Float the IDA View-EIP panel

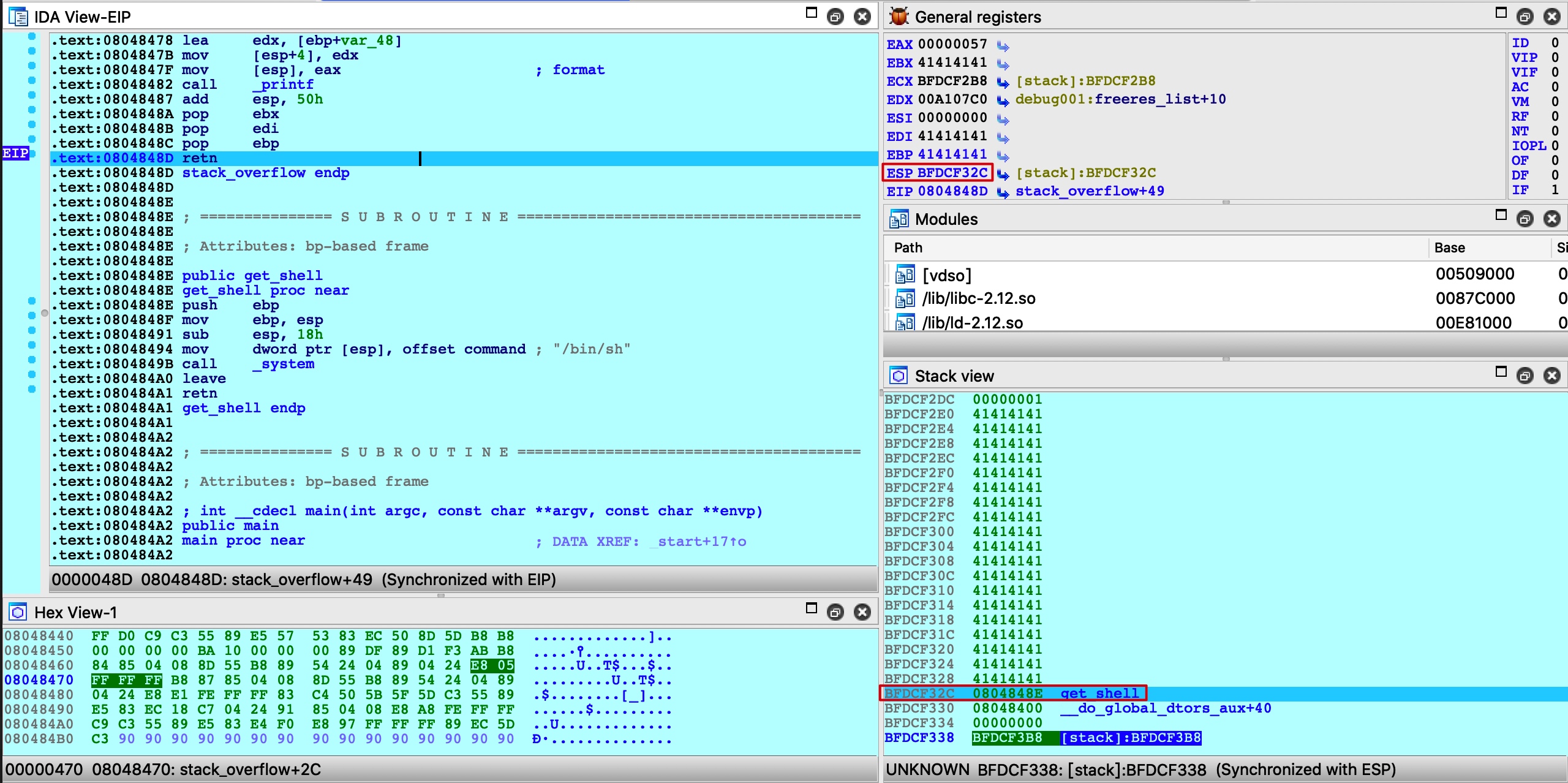click(835, 17)
